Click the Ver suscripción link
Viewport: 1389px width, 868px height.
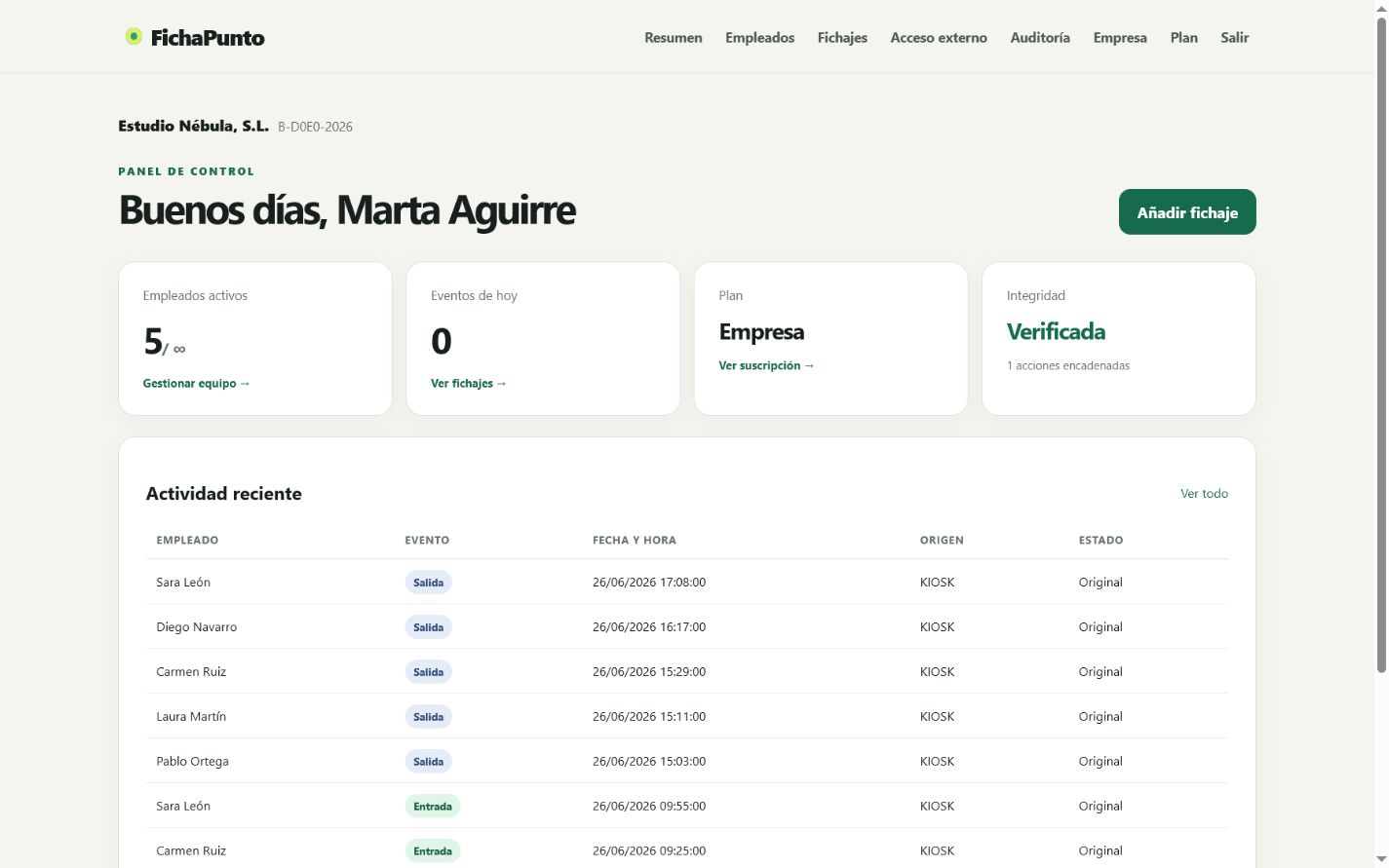[766, 366]
